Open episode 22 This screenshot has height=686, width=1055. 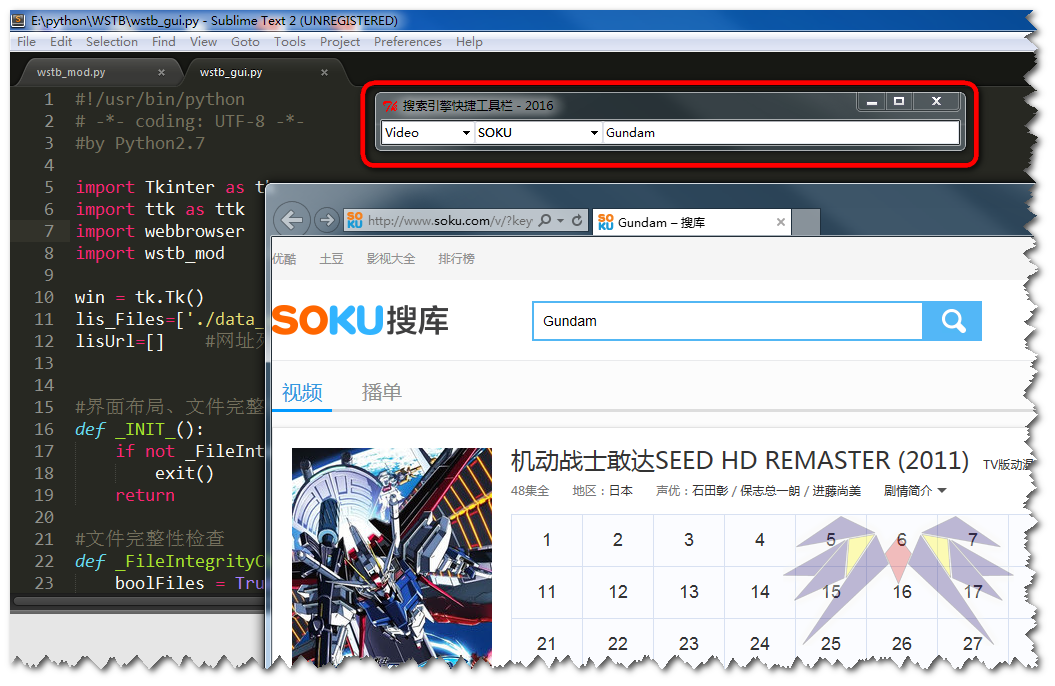tap(618, 644)
